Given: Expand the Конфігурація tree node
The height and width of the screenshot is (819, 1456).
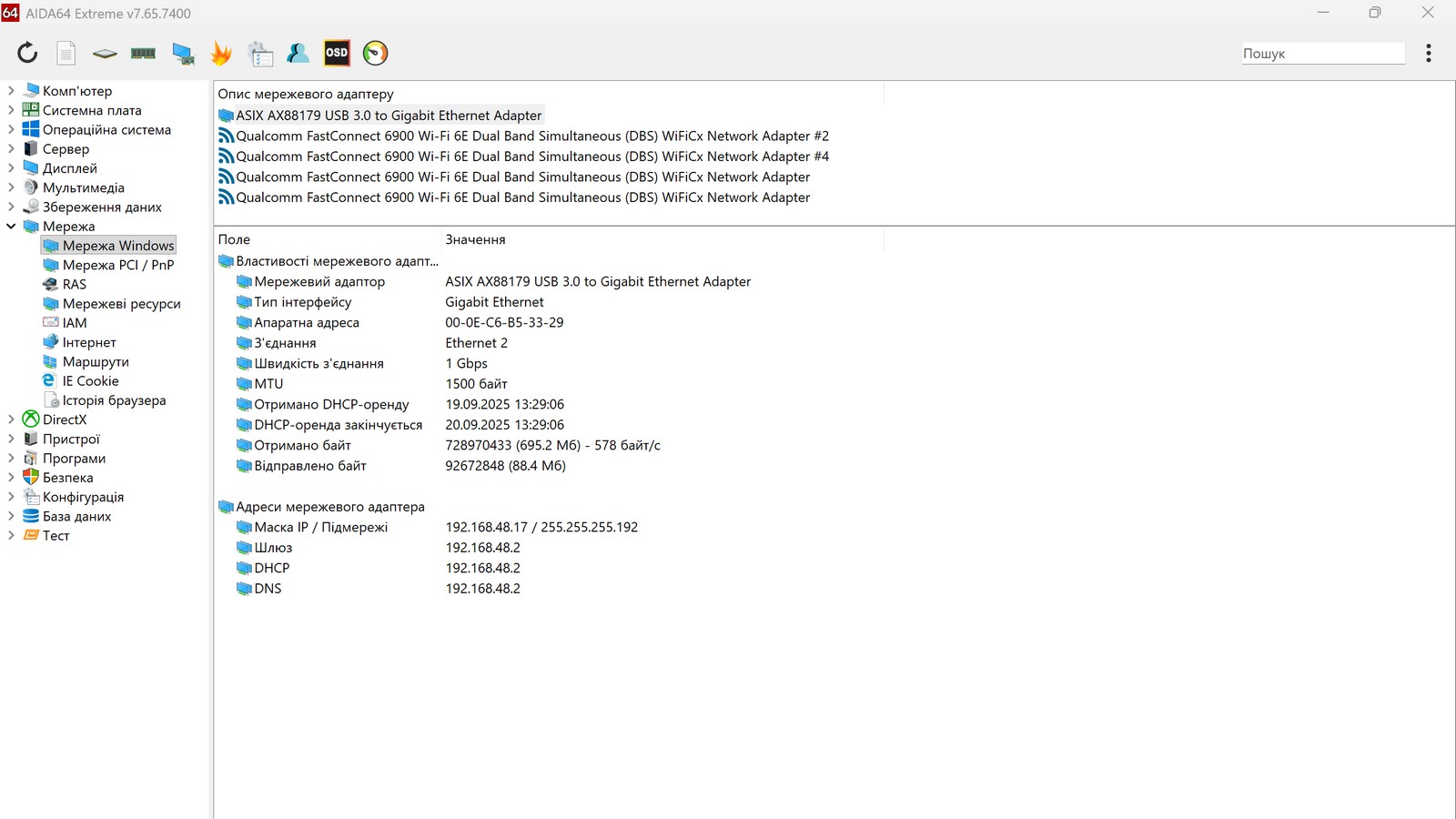Looking at the screenshot, I should click(x=11, y=497).
